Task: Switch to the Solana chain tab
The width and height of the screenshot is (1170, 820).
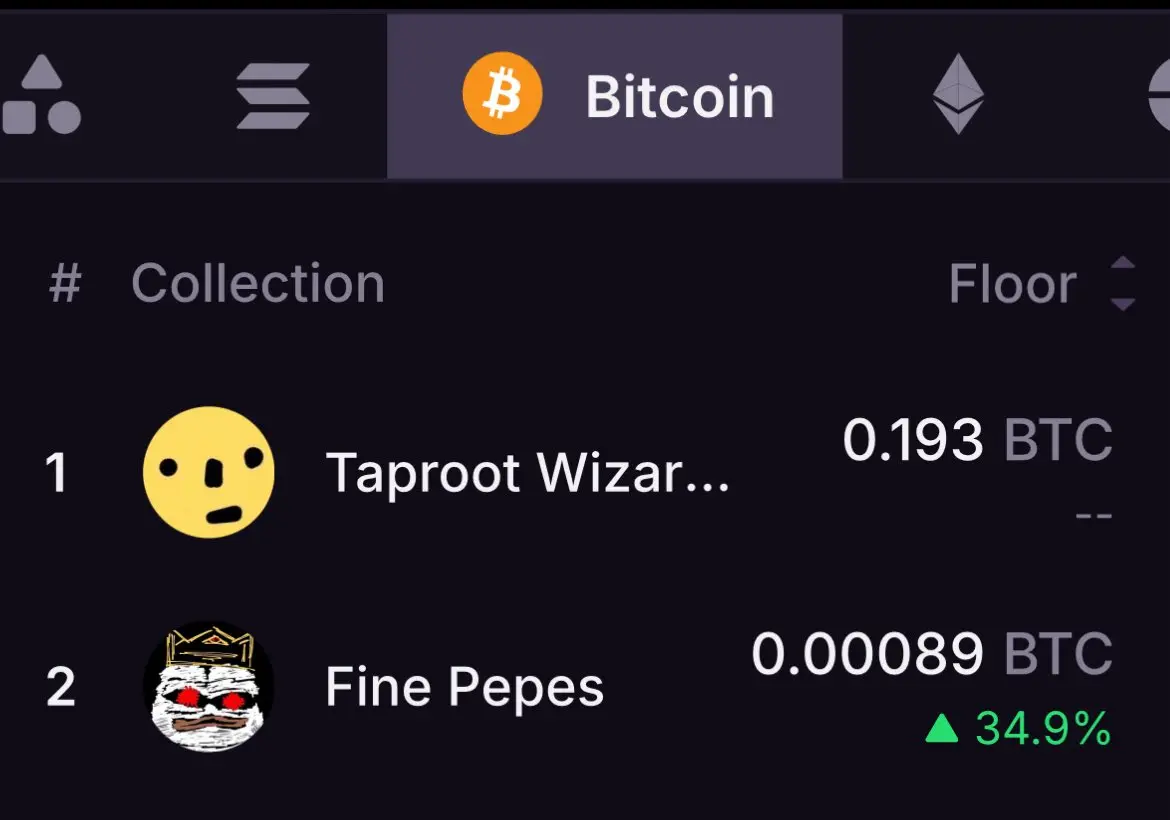Action: 272,96
